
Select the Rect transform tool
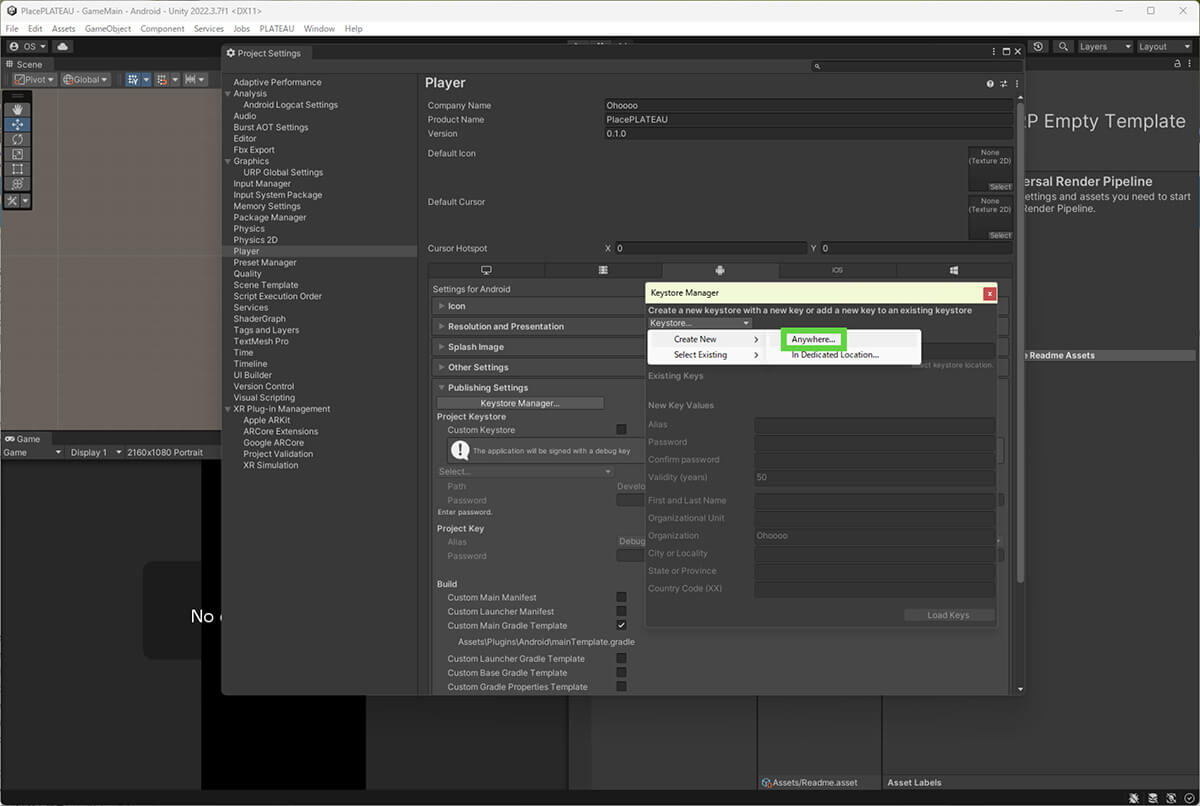[17, 170]
